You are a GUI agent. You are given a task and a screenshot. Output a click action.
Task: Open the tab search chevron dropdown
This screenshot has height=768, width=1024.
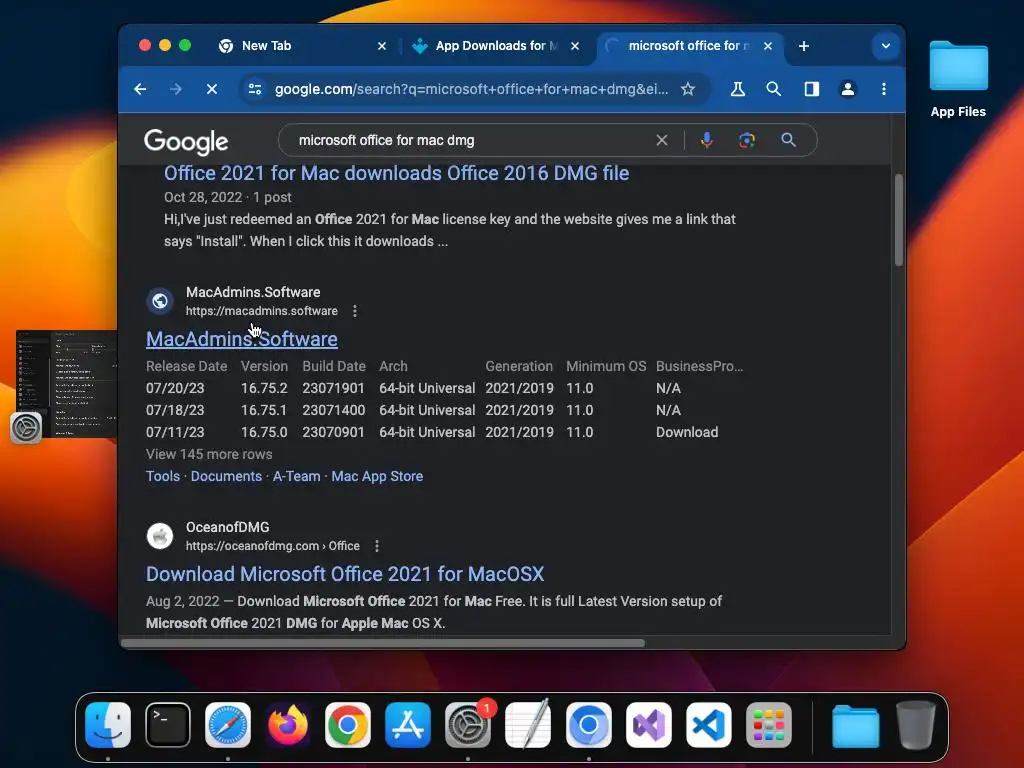[886, 46]
